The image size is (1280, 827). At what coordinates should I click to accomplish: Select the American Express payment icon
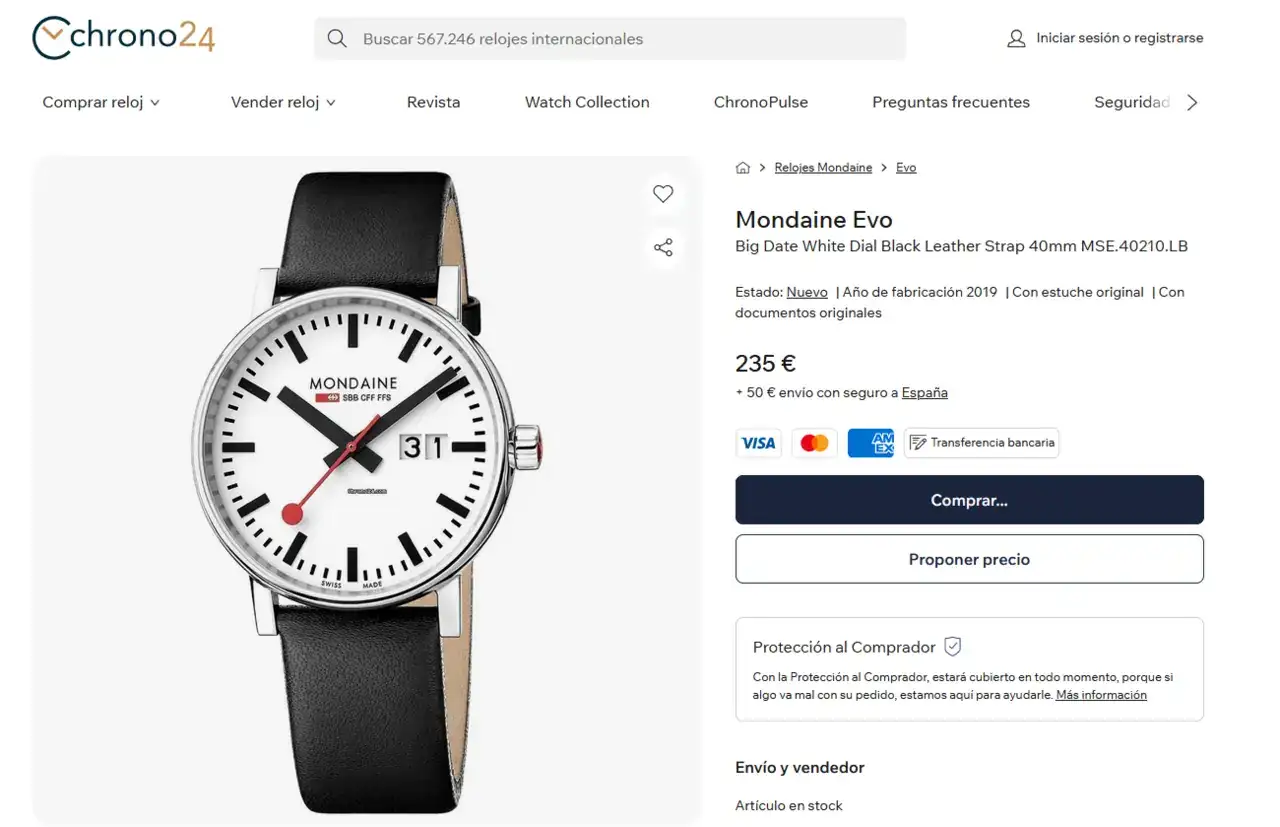(x=870, y=443)
